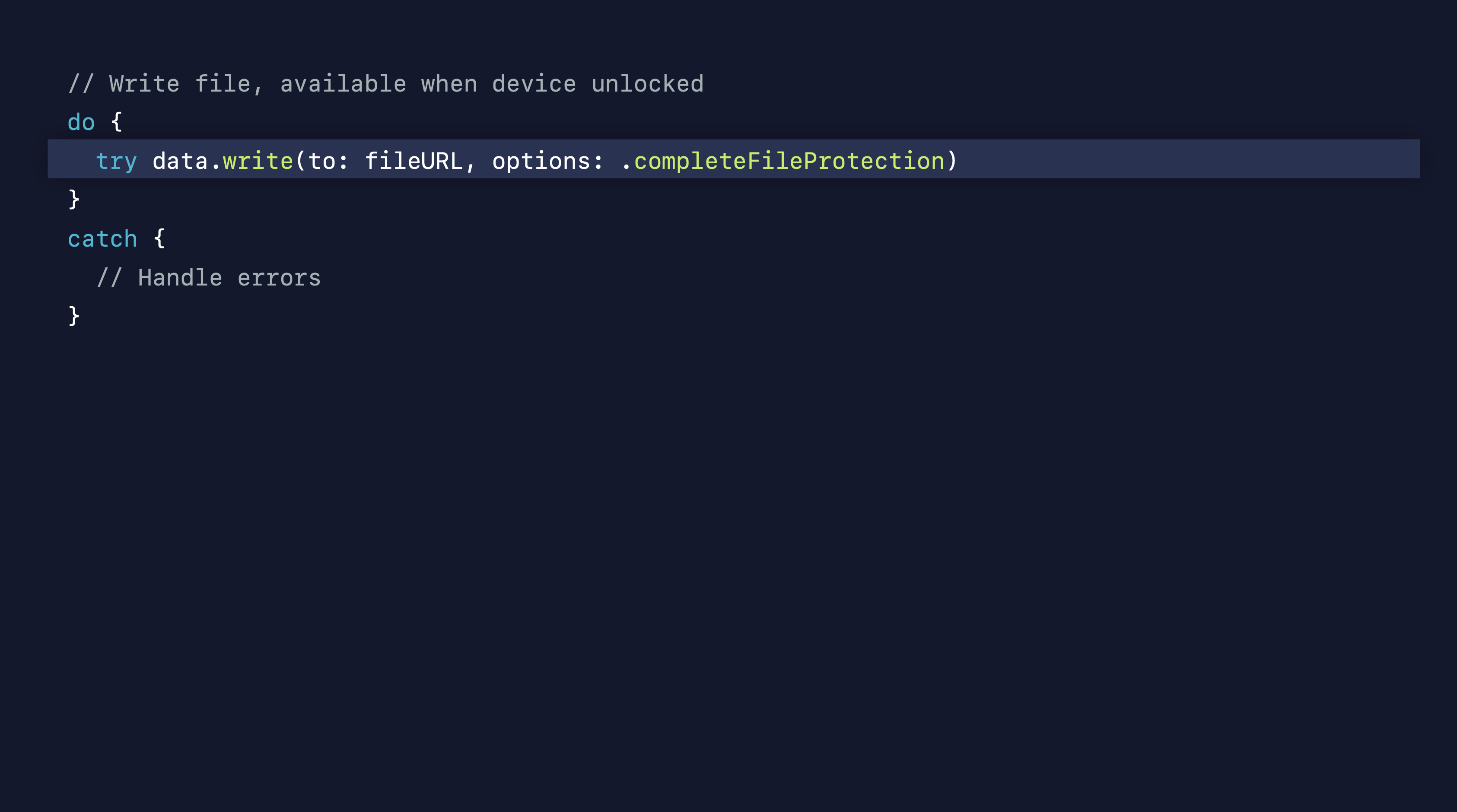This screenshot has width=1457, height=812.
Task: Click the word 'available' in comment
Action: click(x=344, y=84)
